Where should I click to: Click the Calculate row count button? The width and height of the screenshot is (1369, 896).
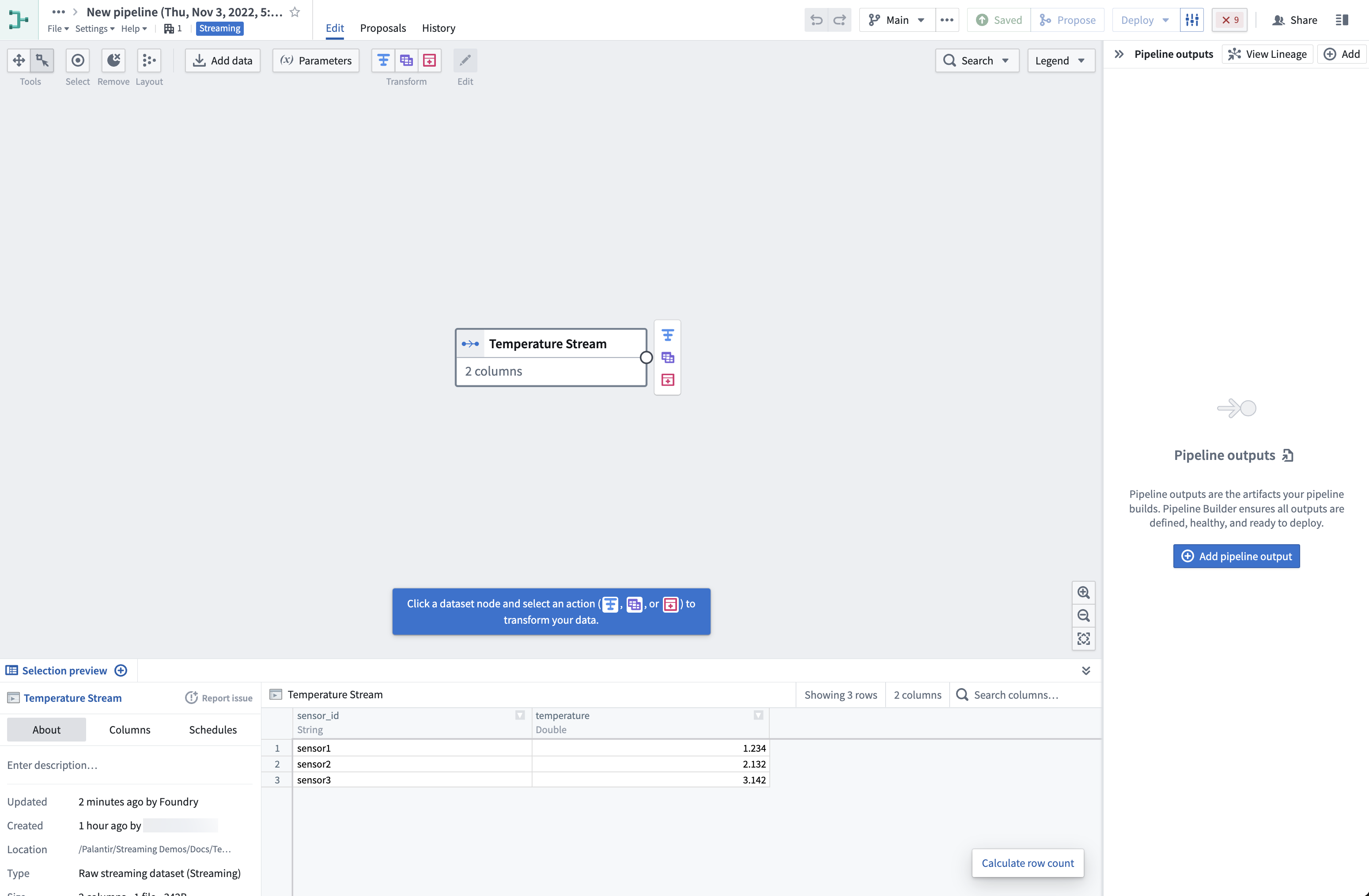point(1027,862)
